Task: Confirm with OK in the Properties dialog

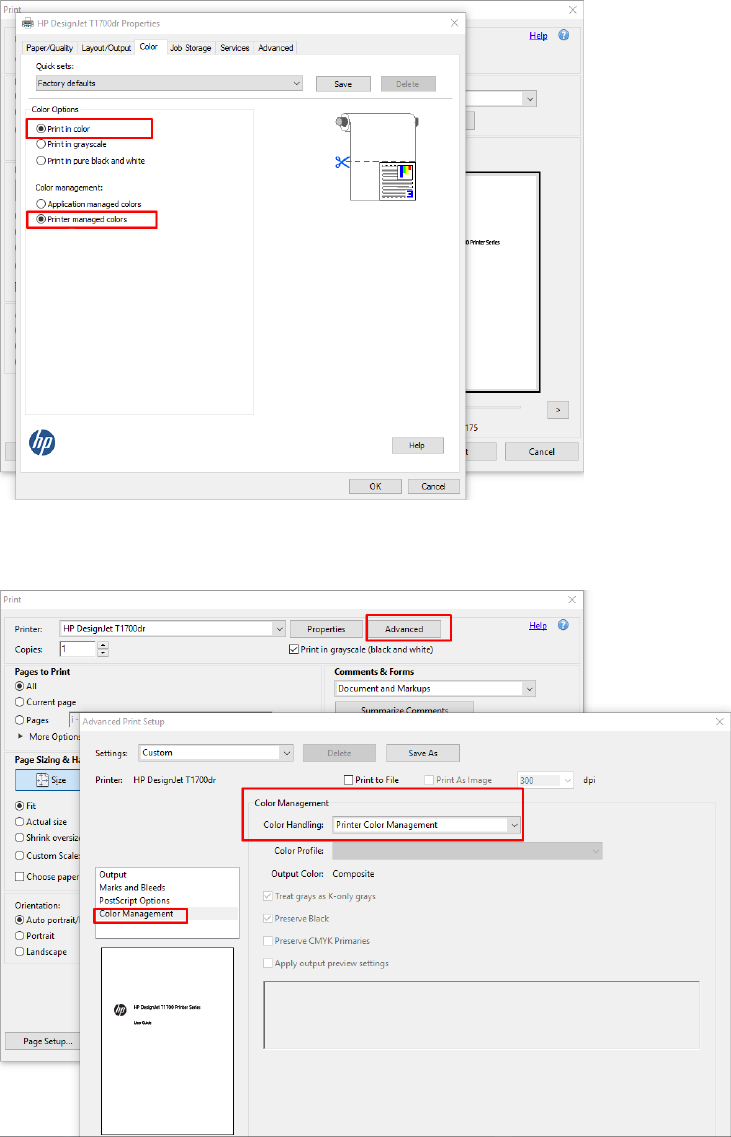Action: click(375, 487)
